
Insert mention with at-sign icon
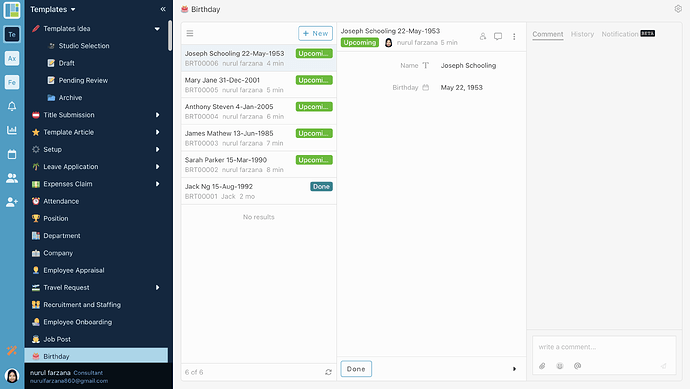click(x=577, y=366)
